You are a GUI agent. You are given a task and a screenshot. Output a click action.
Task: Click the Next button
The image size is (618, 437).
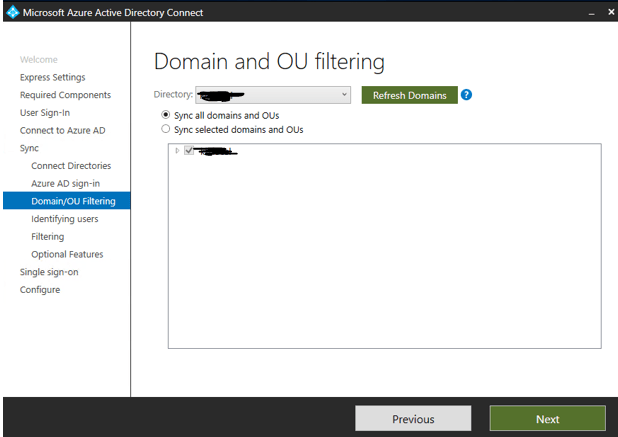tap(547, 418)
